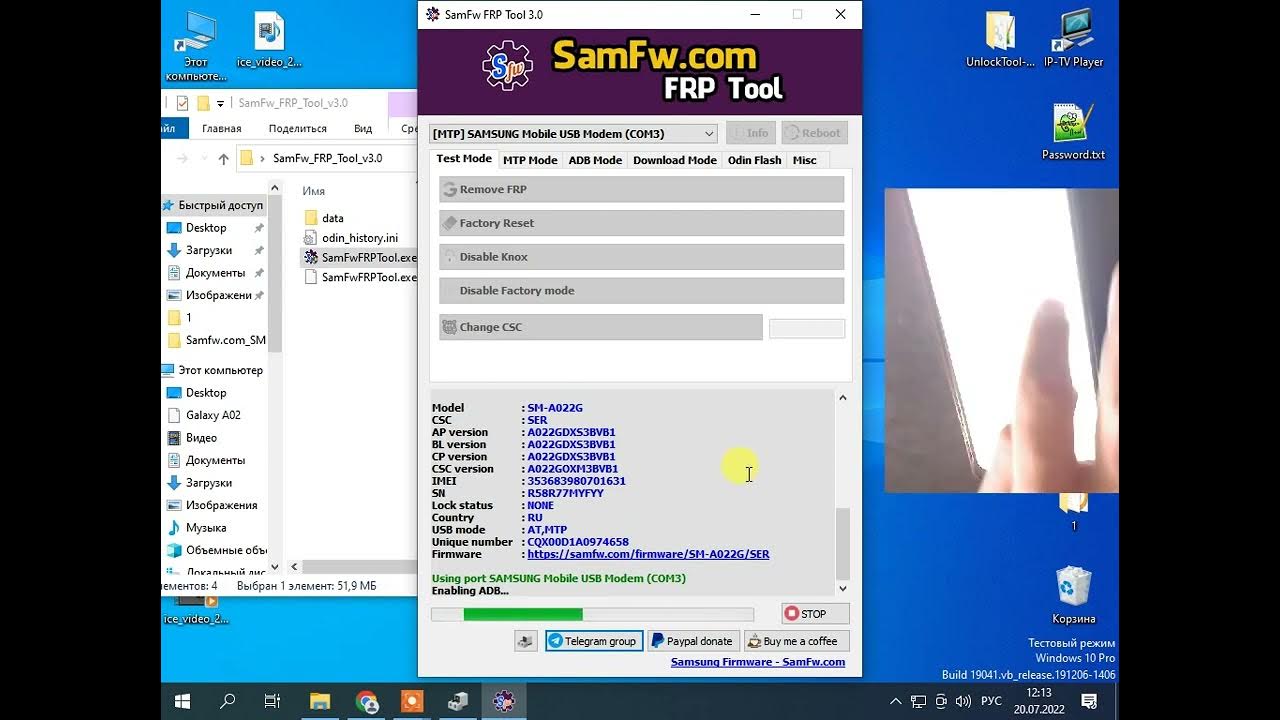
Task: Click the Имя column header in Explorer
Action: (314, 190)
